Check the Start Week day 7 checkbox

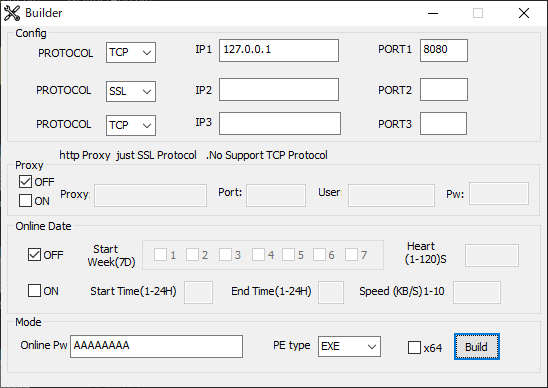351,255
